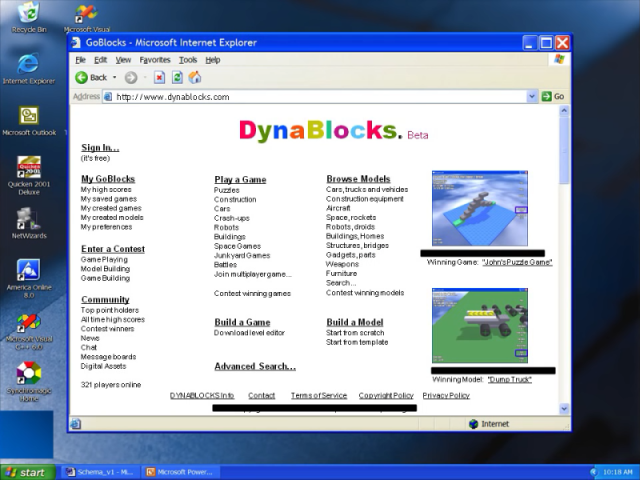Click the Terms of Service footer link
The width and height of the screenshot is (640, 480).
319,396
